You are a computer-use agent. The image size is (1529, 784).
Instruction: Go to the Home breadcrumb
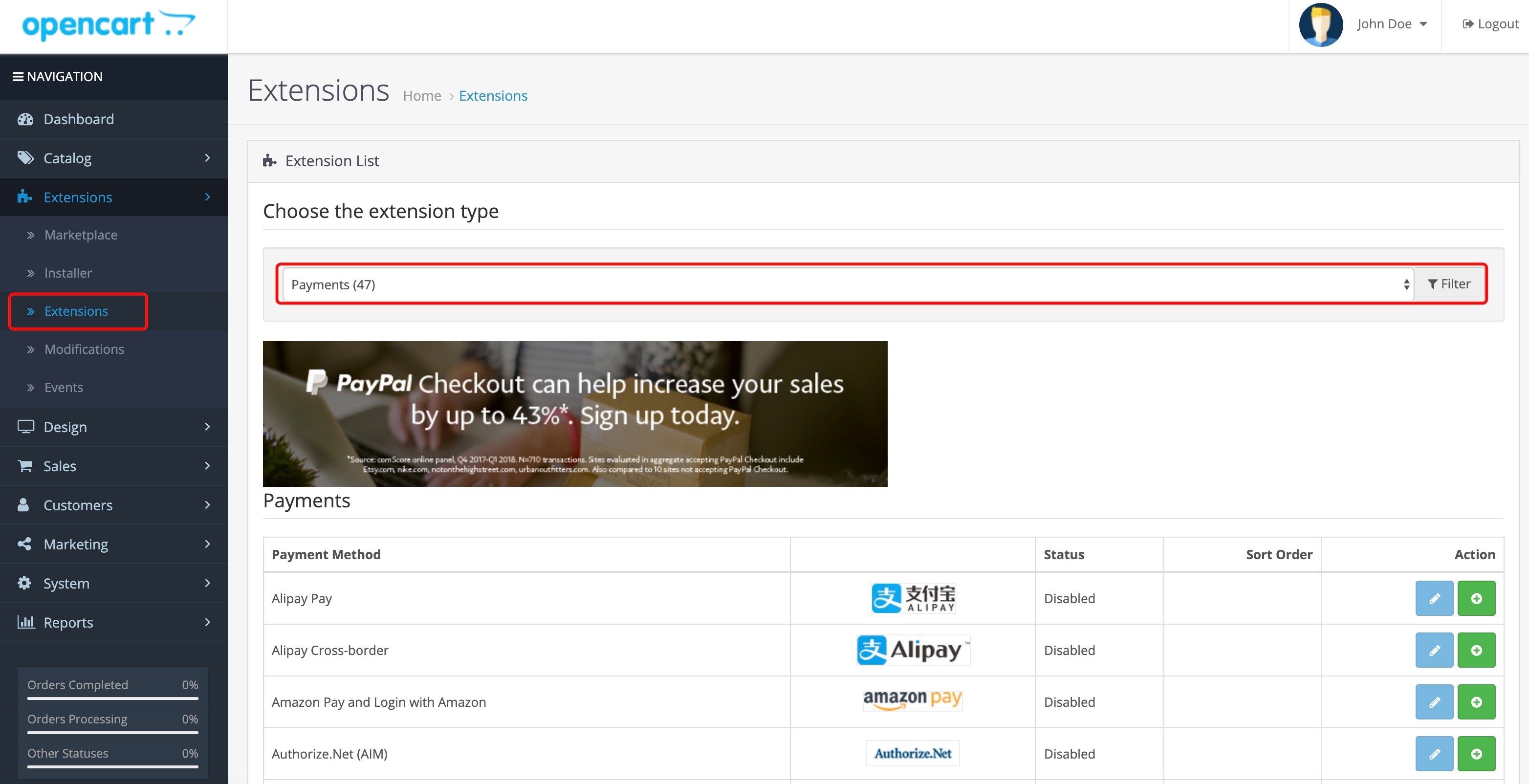422,96
